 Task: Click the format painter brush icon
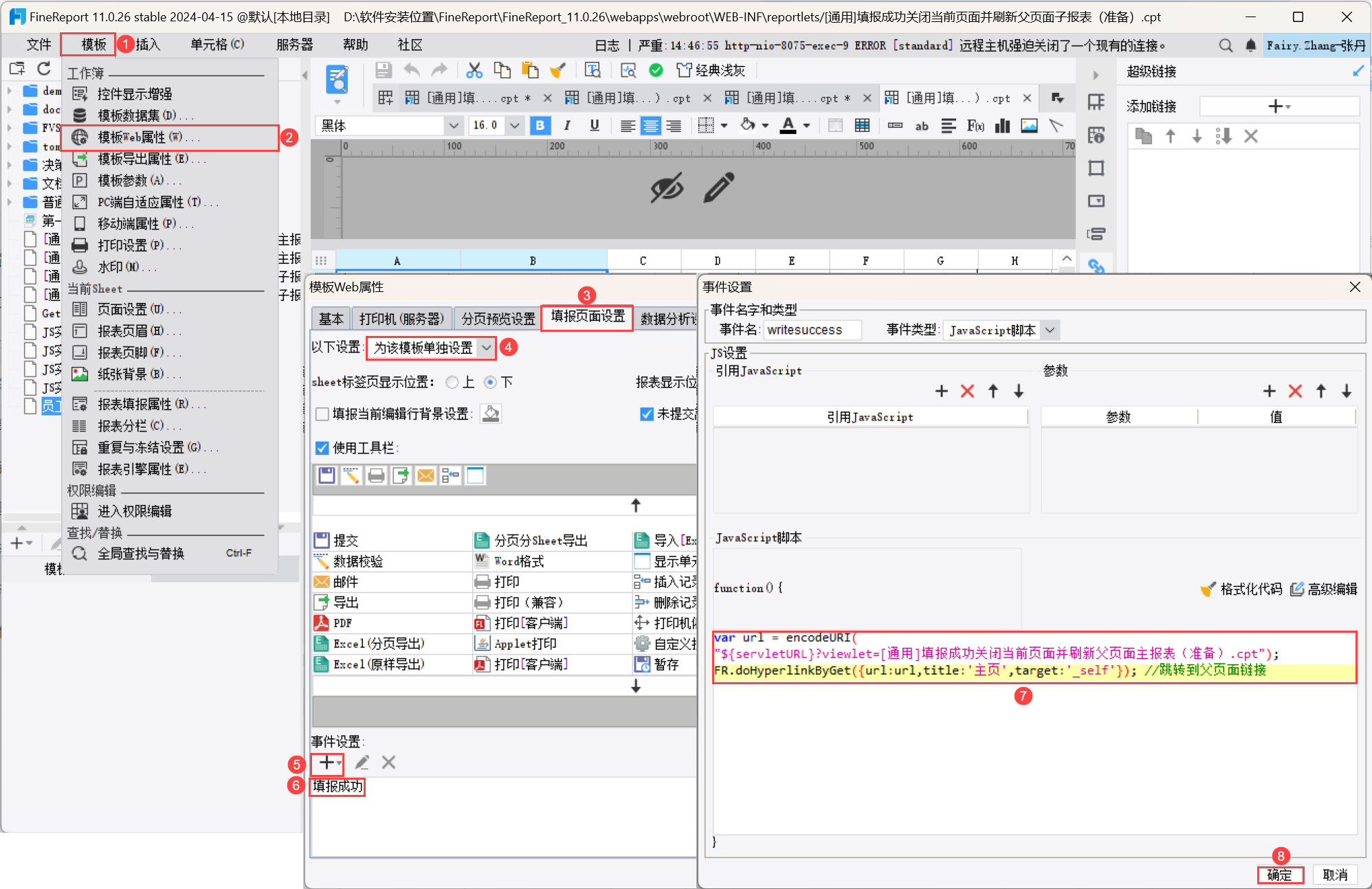coord(557,70)
